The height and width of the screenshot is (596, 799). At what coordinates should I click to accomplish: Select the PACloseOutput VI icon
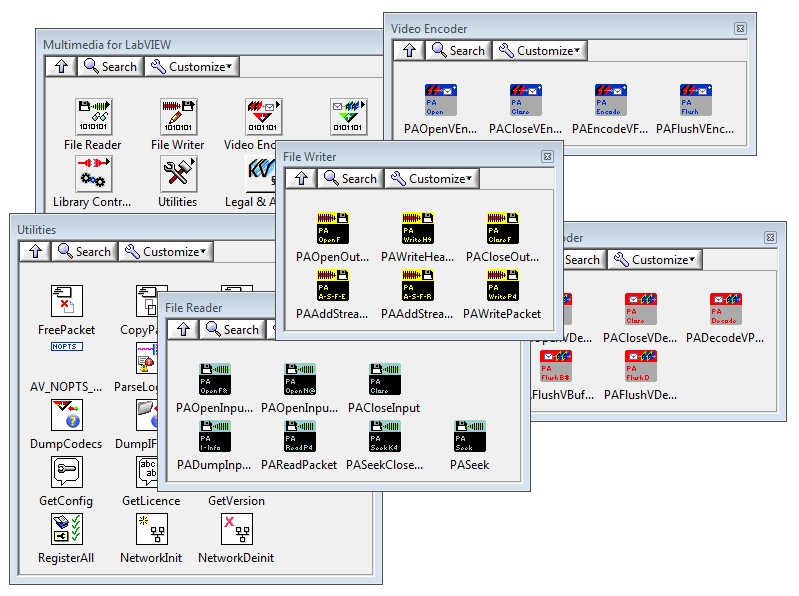[503, 228]
